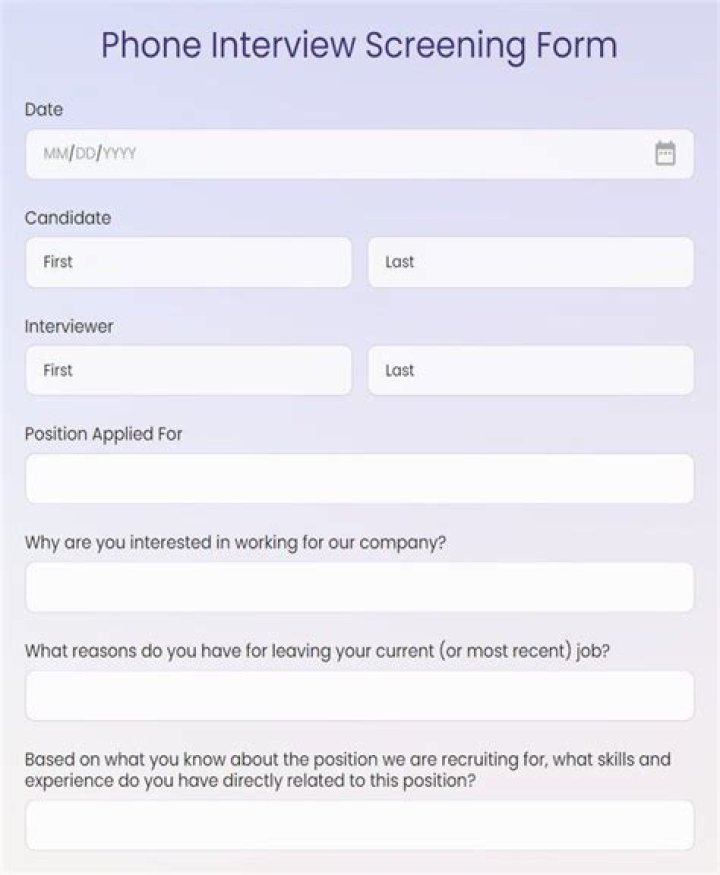Focus the Position Applied For input
720x875 pixels.
(360, 478)
